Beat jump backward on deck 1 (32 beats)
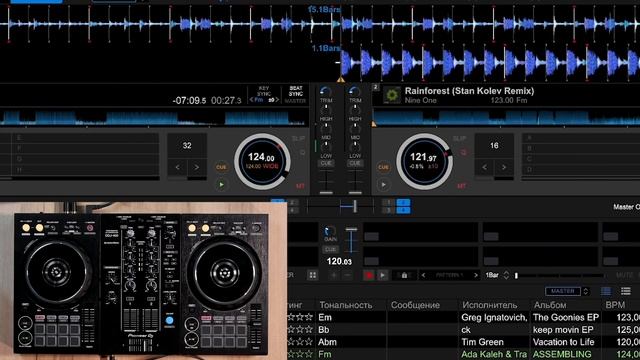The image size is (640, 360). pyautogui.click(x=178, y=167)
